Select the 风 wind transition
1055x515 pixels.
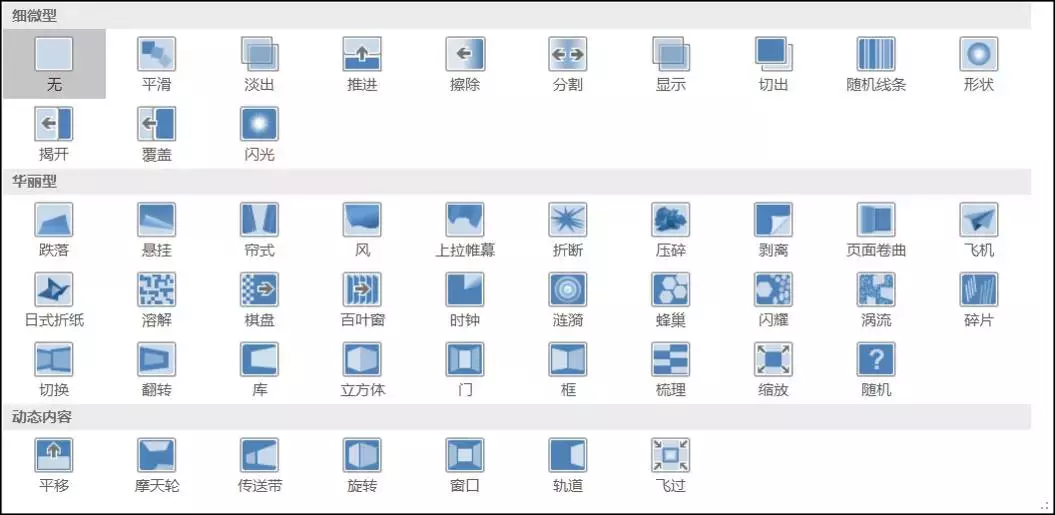coord(362,230)
